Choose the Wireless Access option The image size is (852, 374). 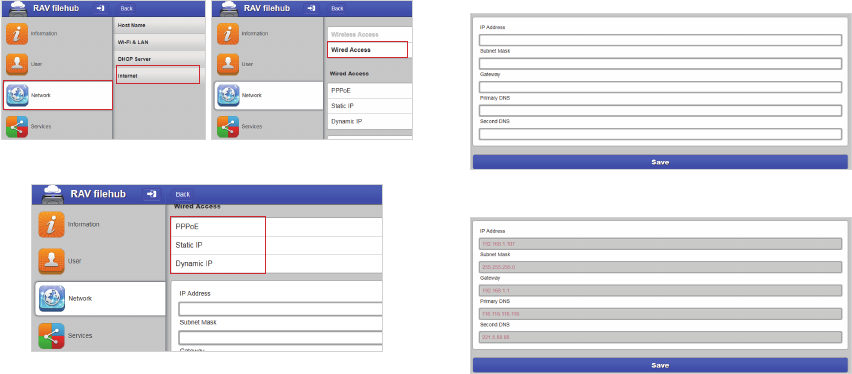point(370,34)
